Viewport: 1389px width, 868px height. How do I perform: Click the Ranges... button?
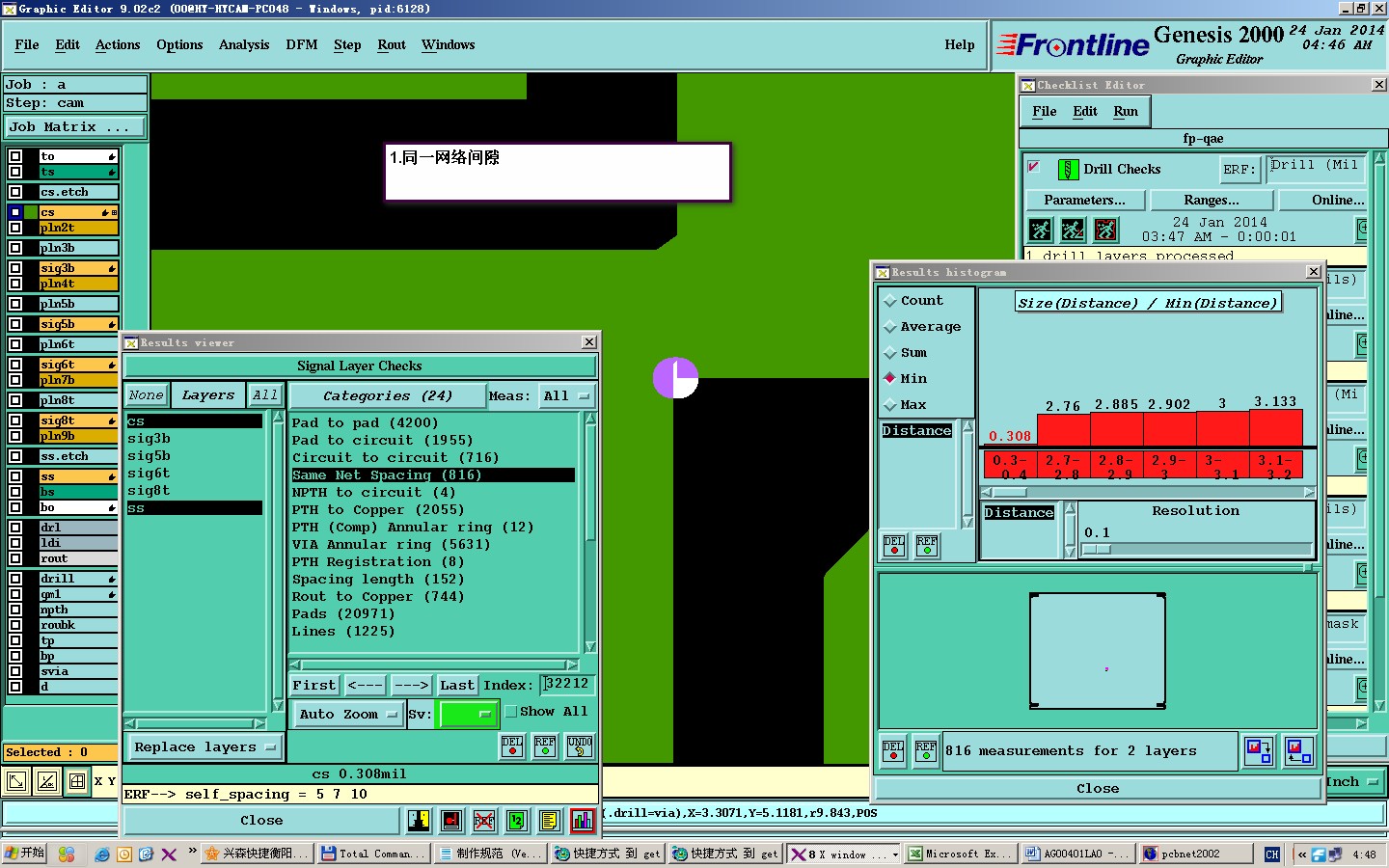coord(1212,200)
